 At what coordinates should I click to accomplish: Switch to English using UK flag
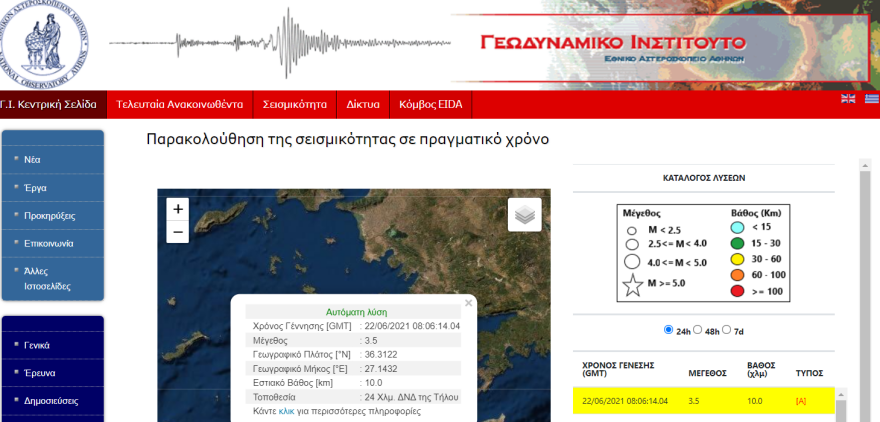click(848, 99)
